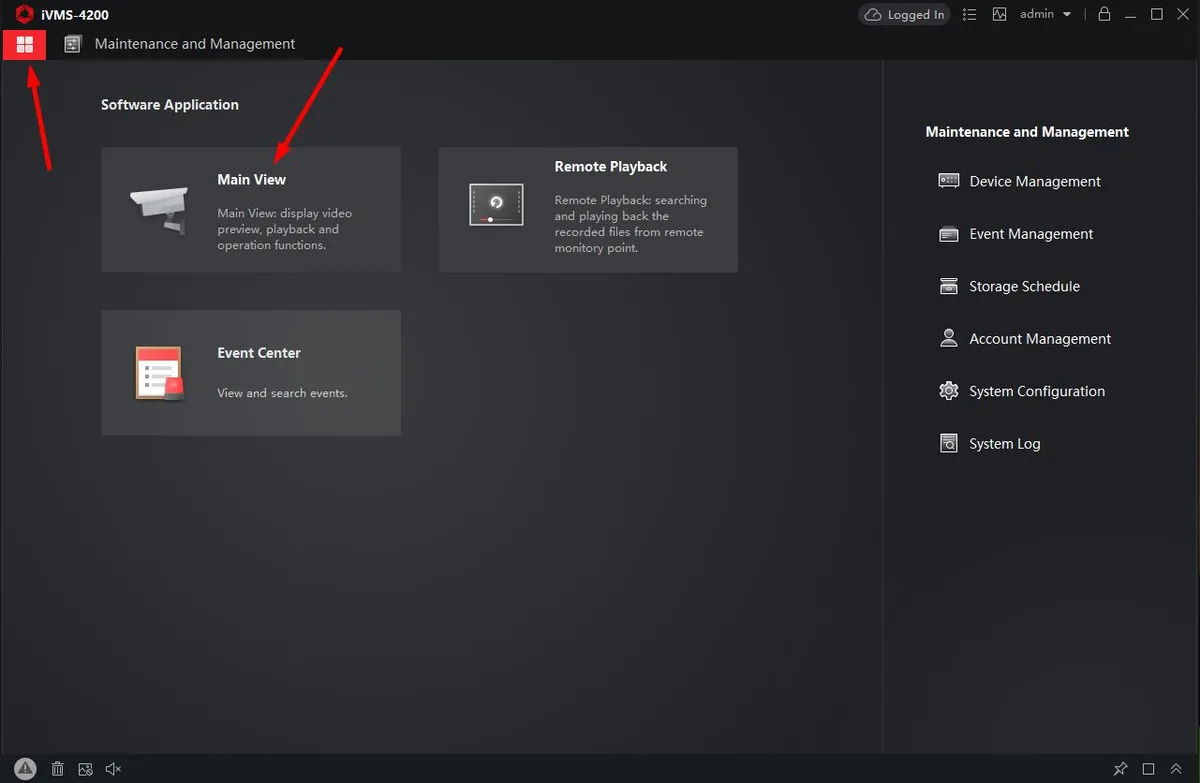The width and height of the screenshot is (1200, 783).
Task: Click the System Log icon
Action: click(948, 444)
